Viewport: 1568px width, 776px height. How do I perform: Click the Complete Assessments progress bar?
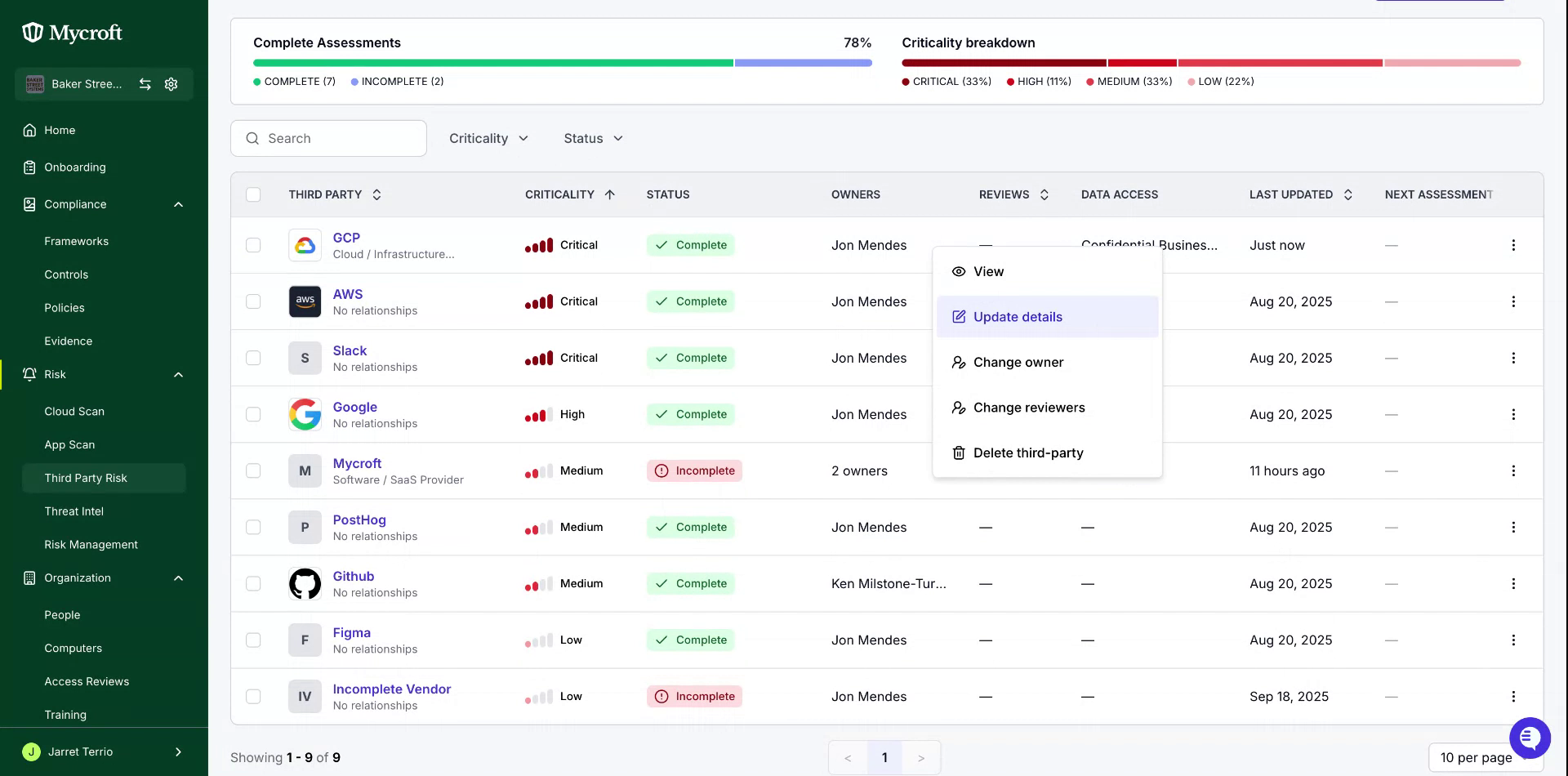[x=562, y=63]
